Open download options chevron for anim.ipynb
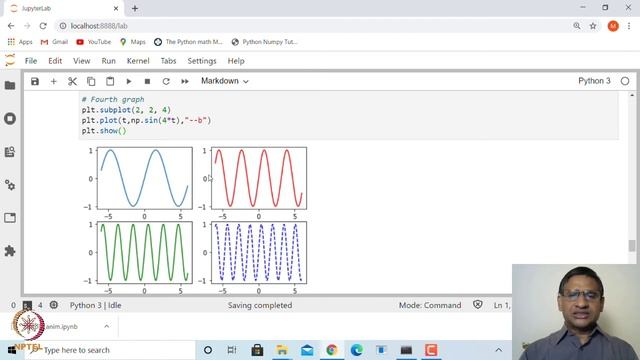This screenshot has height=360, width=640. pyautogui.click(x=107, y=327)
